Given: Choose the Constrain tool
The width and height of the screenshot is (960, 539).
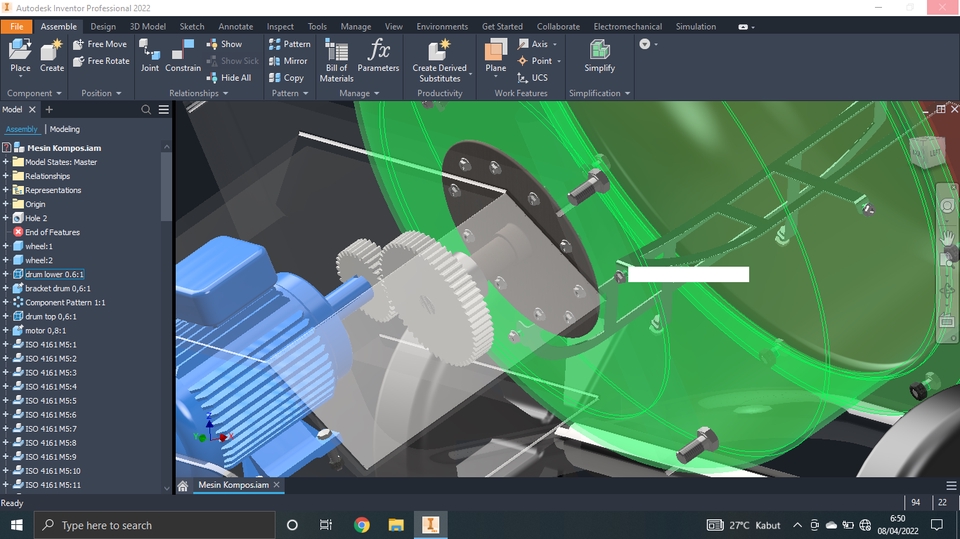Looking at the screenshot, I should coord(183,56).
